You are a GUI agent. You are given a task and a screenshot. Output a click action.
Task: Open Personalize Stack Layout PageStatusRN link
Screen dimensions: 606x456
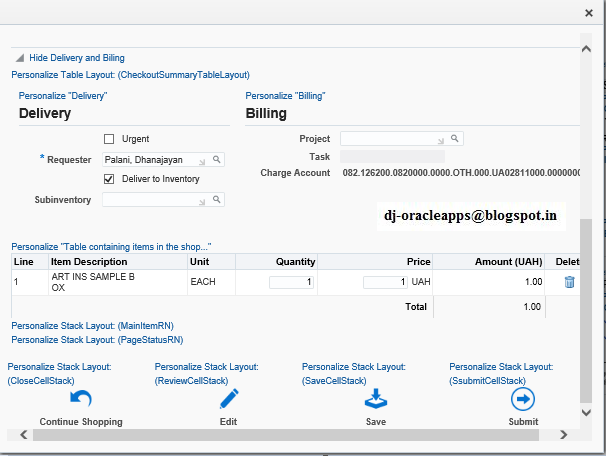tap(97, 340)
